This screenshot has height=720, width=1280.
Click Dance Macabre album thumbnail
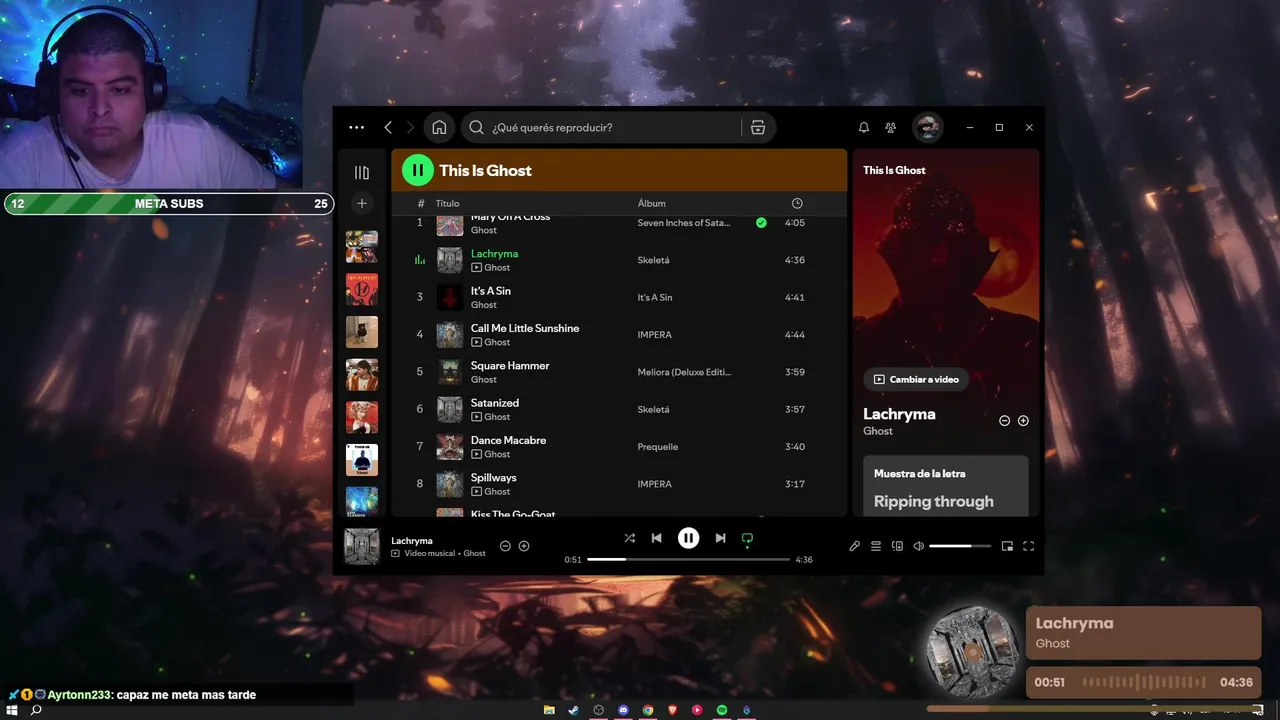pos(450,447)
